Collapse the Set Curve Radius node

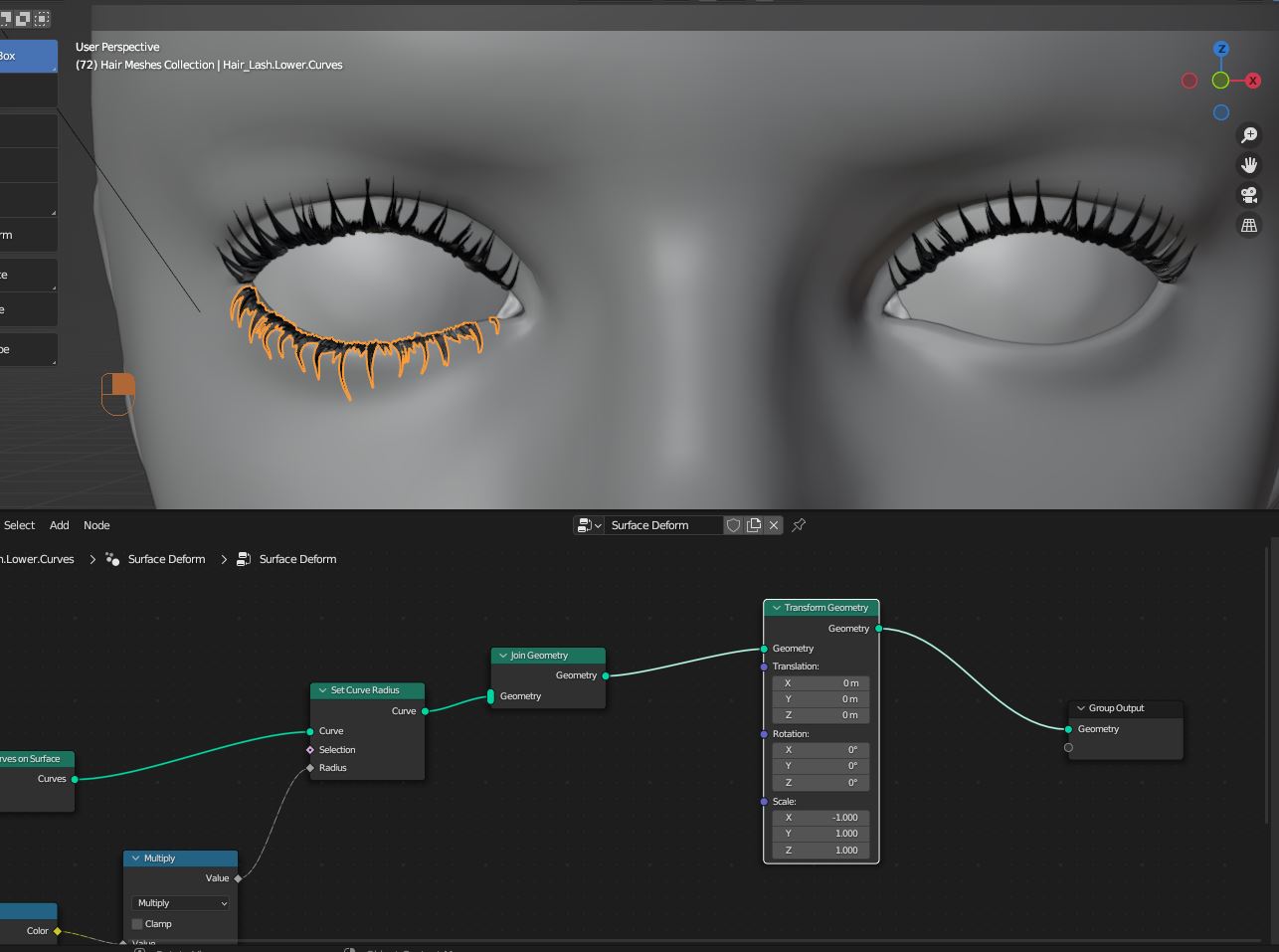(x=323, y=690)
